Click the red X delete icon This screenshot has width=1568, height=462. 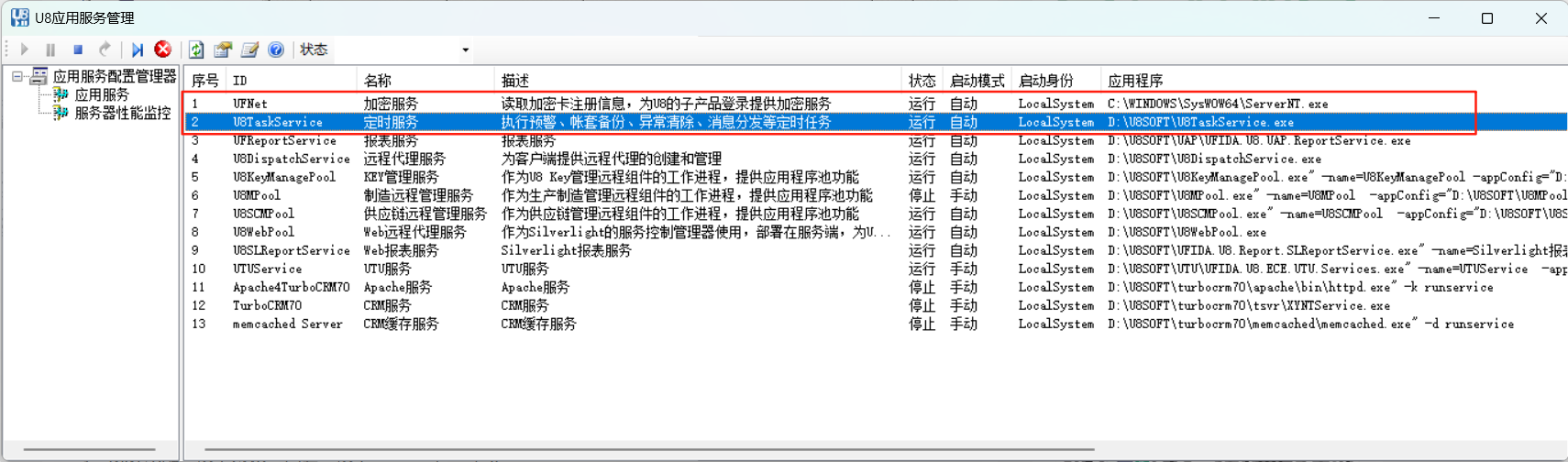(163, 49)
